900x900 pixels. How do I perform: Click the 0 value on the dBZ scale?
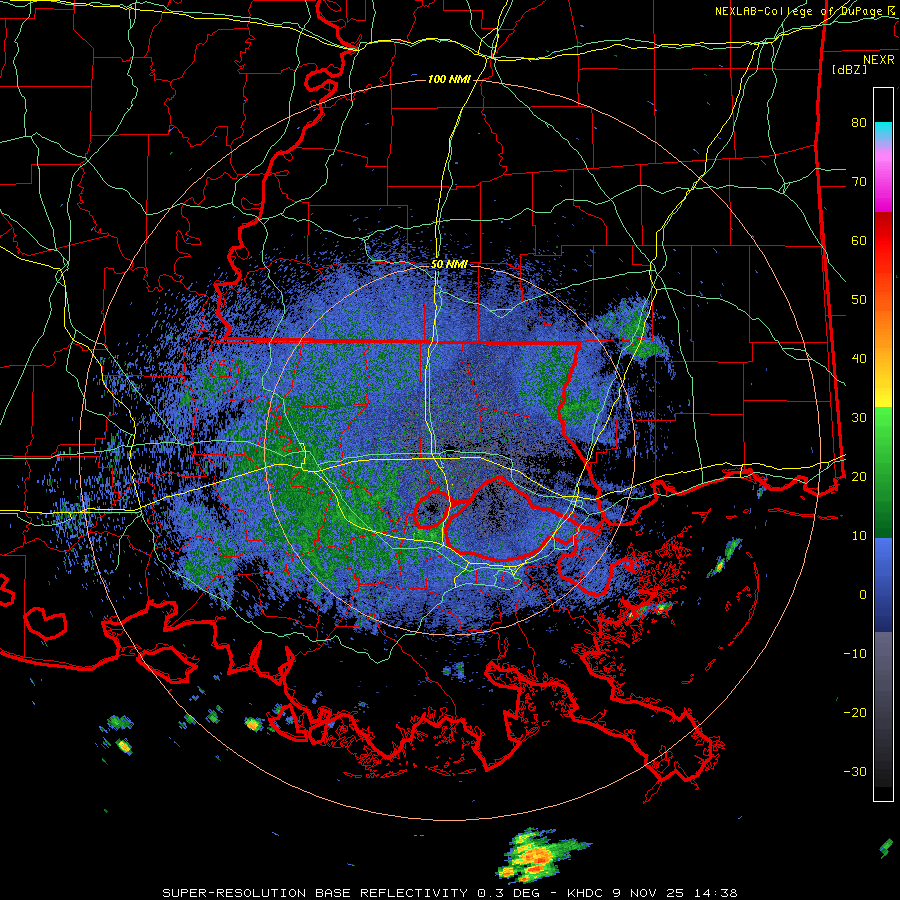pyautogui.click(x=863, y=595)
